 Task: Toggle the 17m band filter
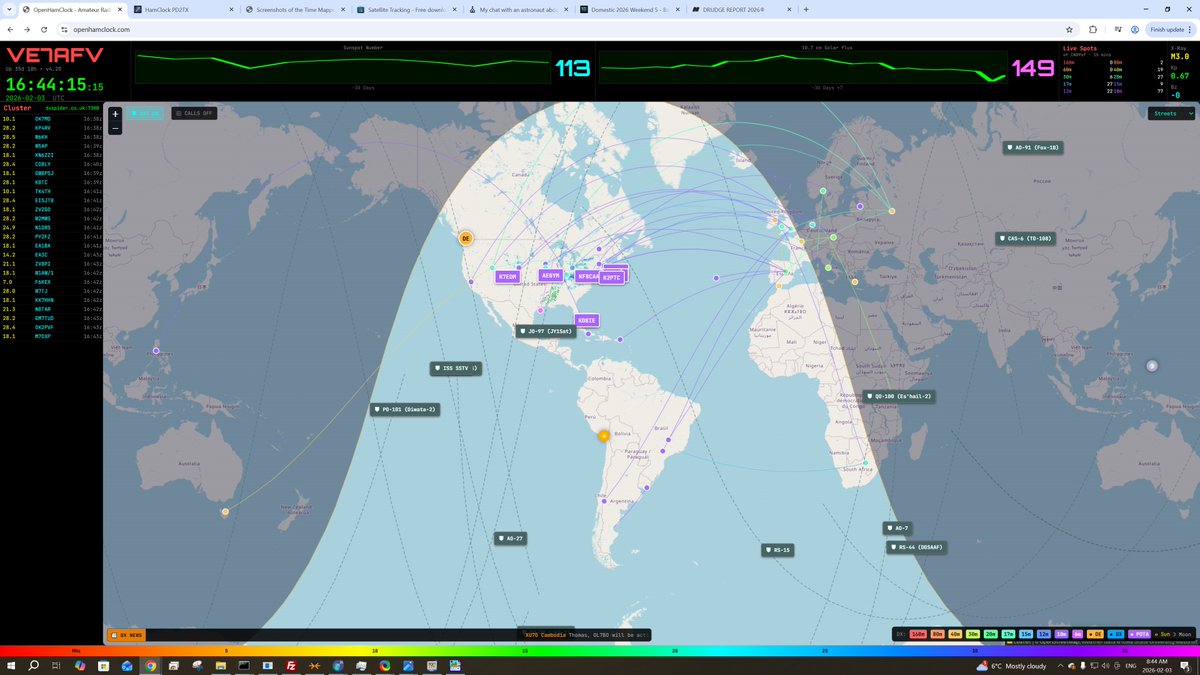pyautogui.click(x=1009, y=634)
